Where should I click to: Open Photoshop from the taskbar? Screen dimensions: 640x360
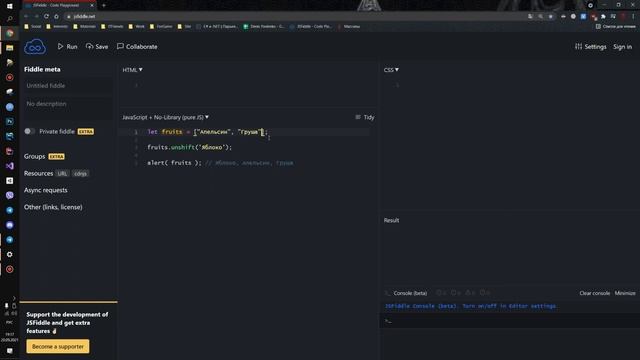(9, 122)
